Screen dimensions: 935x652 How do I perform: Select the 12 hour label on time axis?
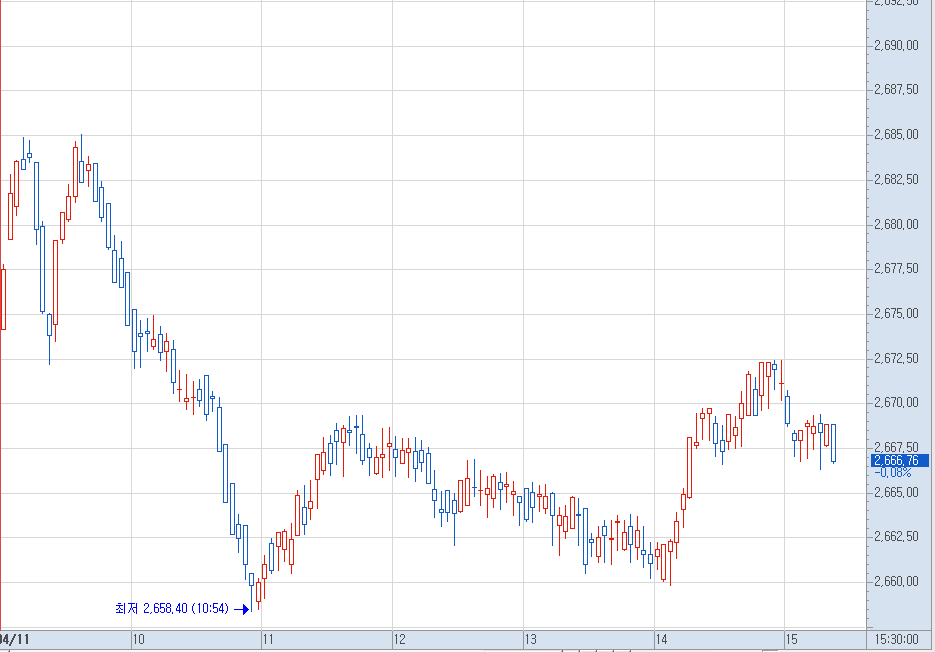[400, 639]
